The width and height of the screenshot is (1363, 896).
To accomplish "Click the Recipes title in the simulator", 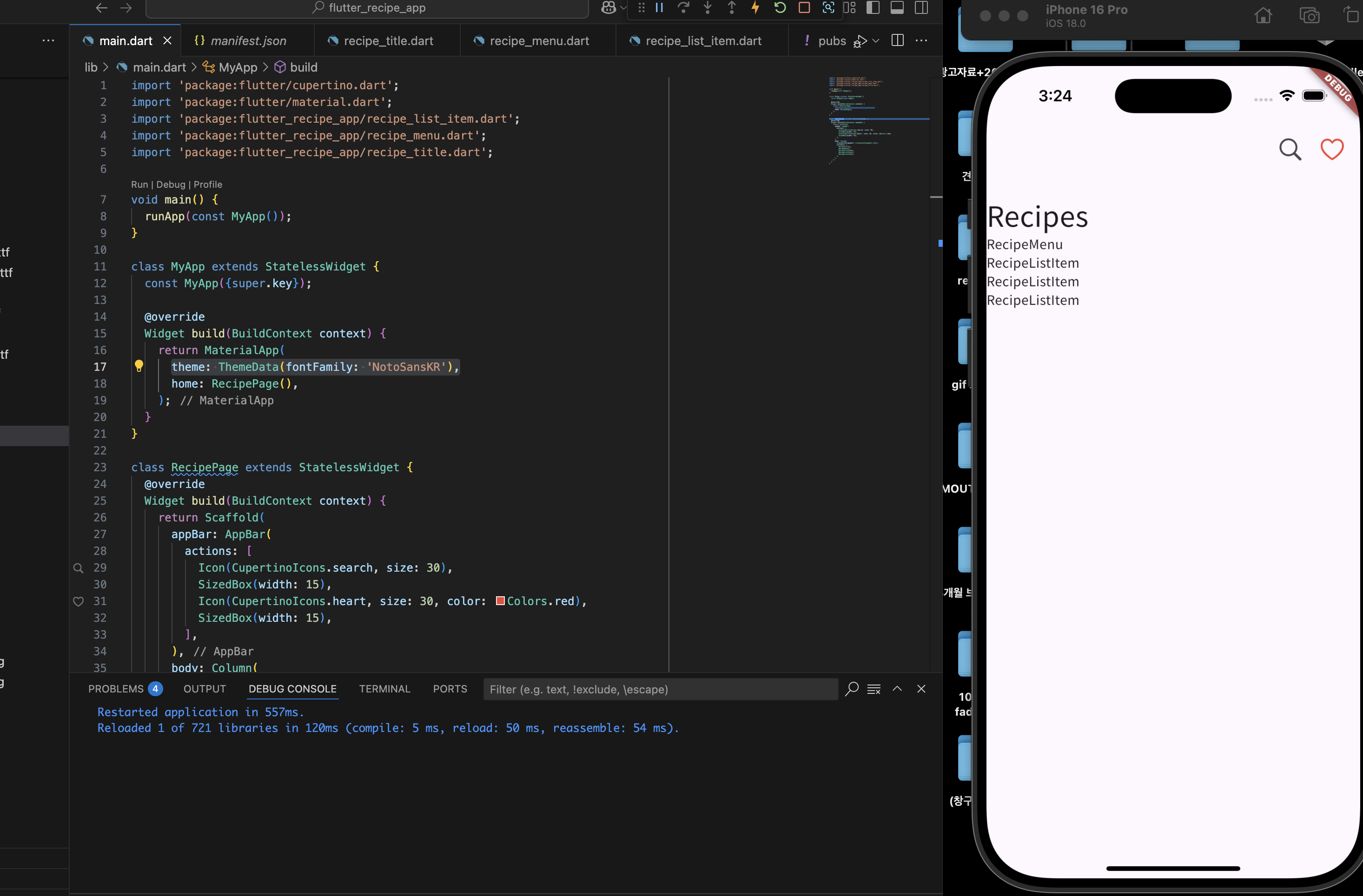I will [1037, 217].
